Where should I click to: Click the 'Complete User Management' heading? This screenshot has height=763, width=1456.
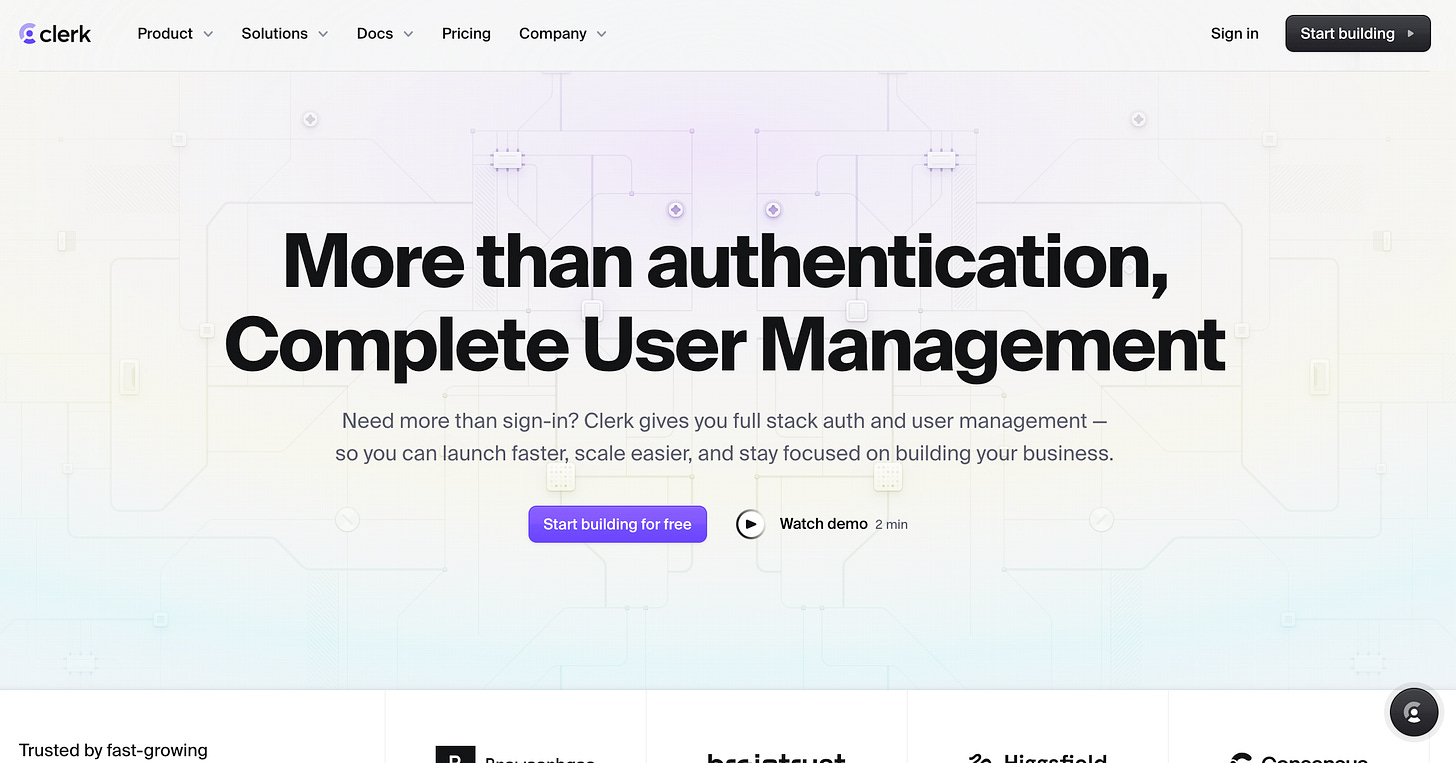(725, 345)
